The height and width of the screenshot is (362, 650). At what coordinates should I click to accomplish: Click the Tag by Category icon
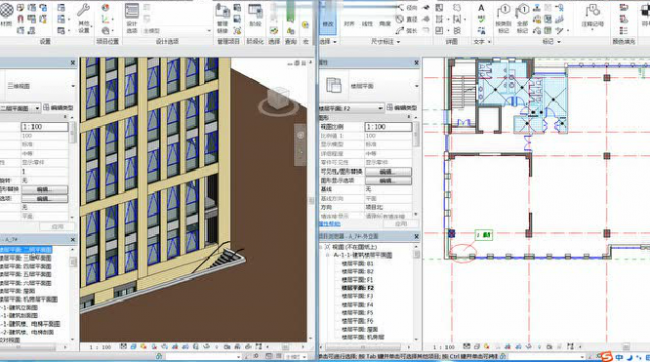click(503, 18)
